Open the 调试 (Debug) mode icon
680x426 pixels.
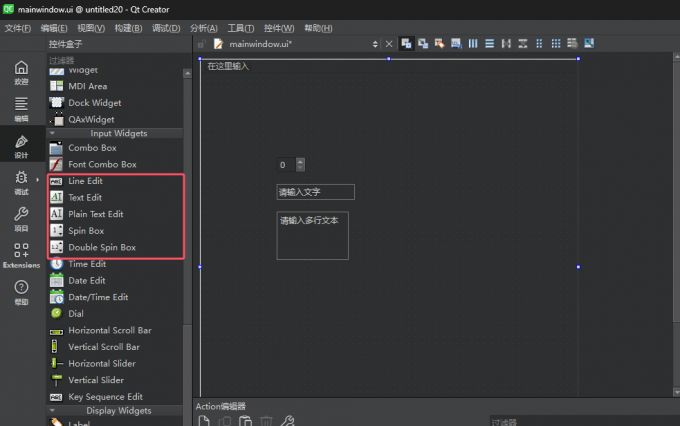click(x=21, y=182)
